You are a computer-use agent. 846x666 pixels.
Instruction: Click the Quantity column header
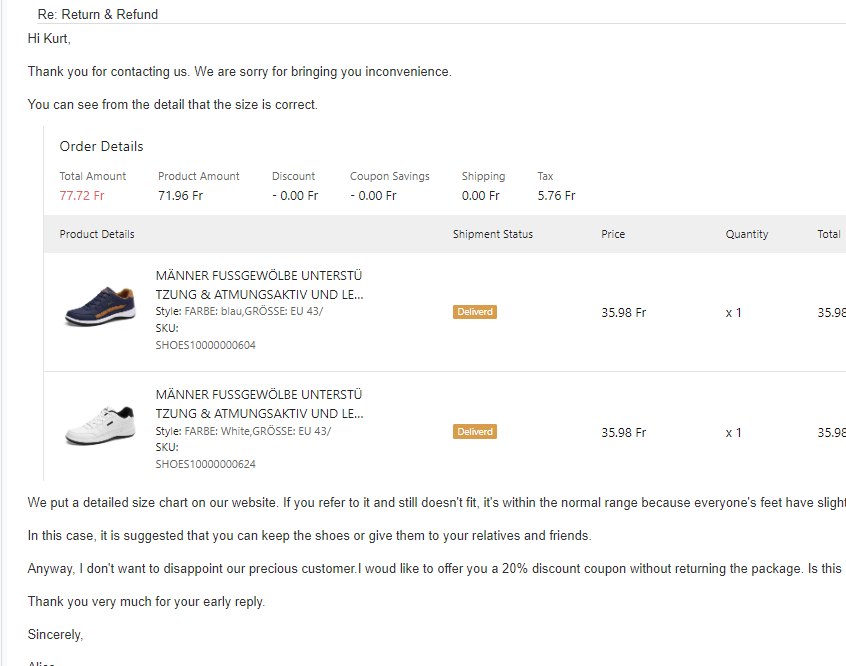[747, 234]
